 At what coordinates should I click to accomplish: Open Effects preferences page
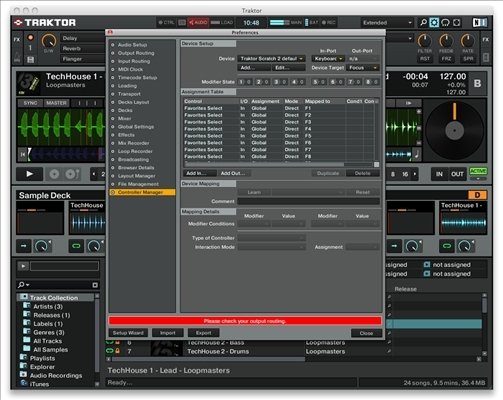click(x=126, y=135)
